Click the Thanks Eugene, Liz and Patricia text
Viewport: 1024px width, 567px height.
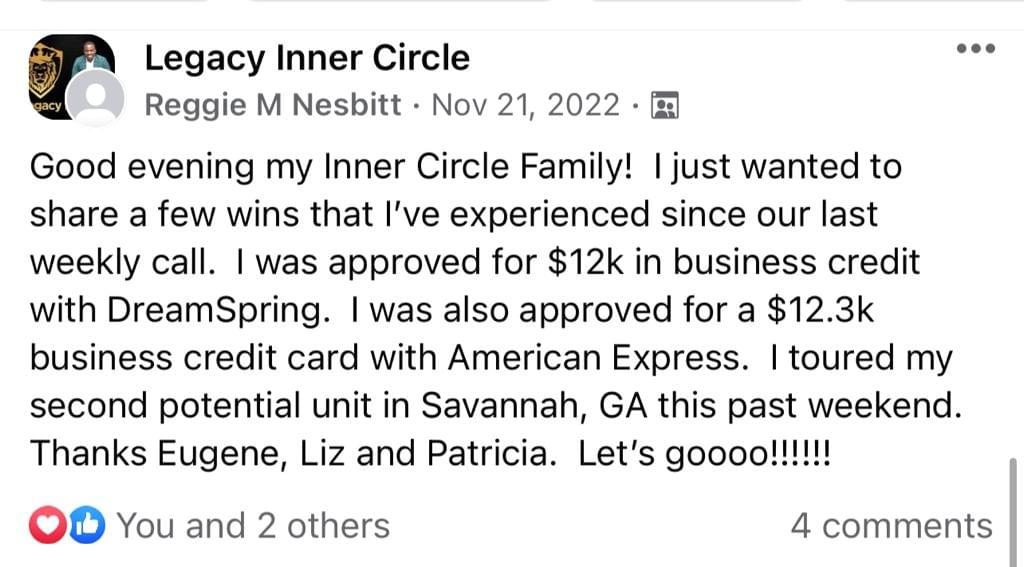point(290,454)
